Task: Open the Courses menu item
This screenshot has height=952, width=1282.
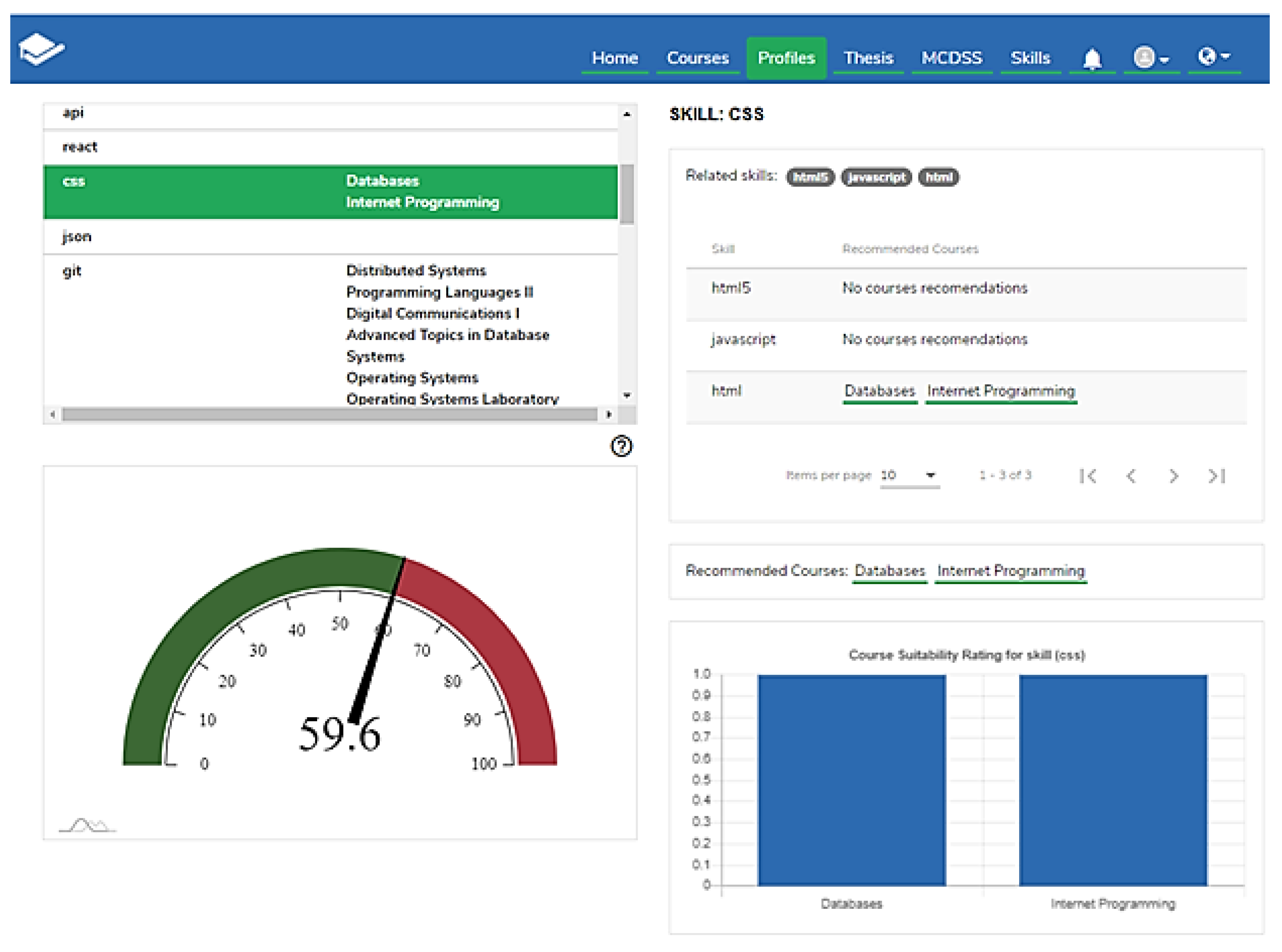Action: (x=698, y=58)
